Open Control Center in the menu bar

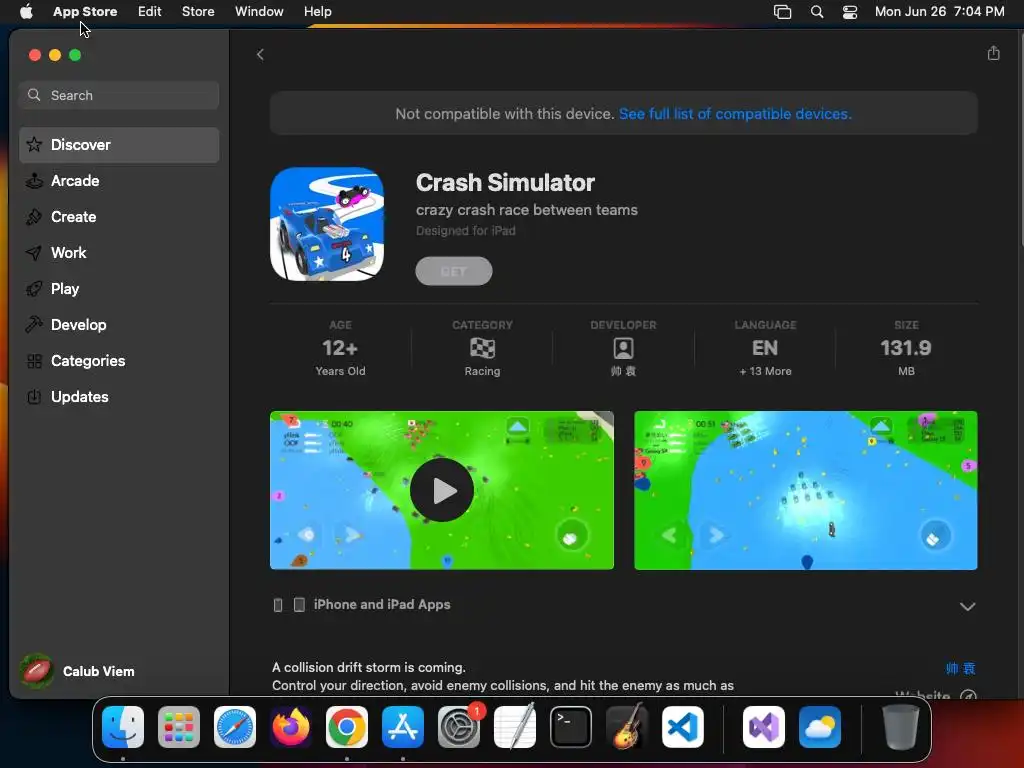850,12
